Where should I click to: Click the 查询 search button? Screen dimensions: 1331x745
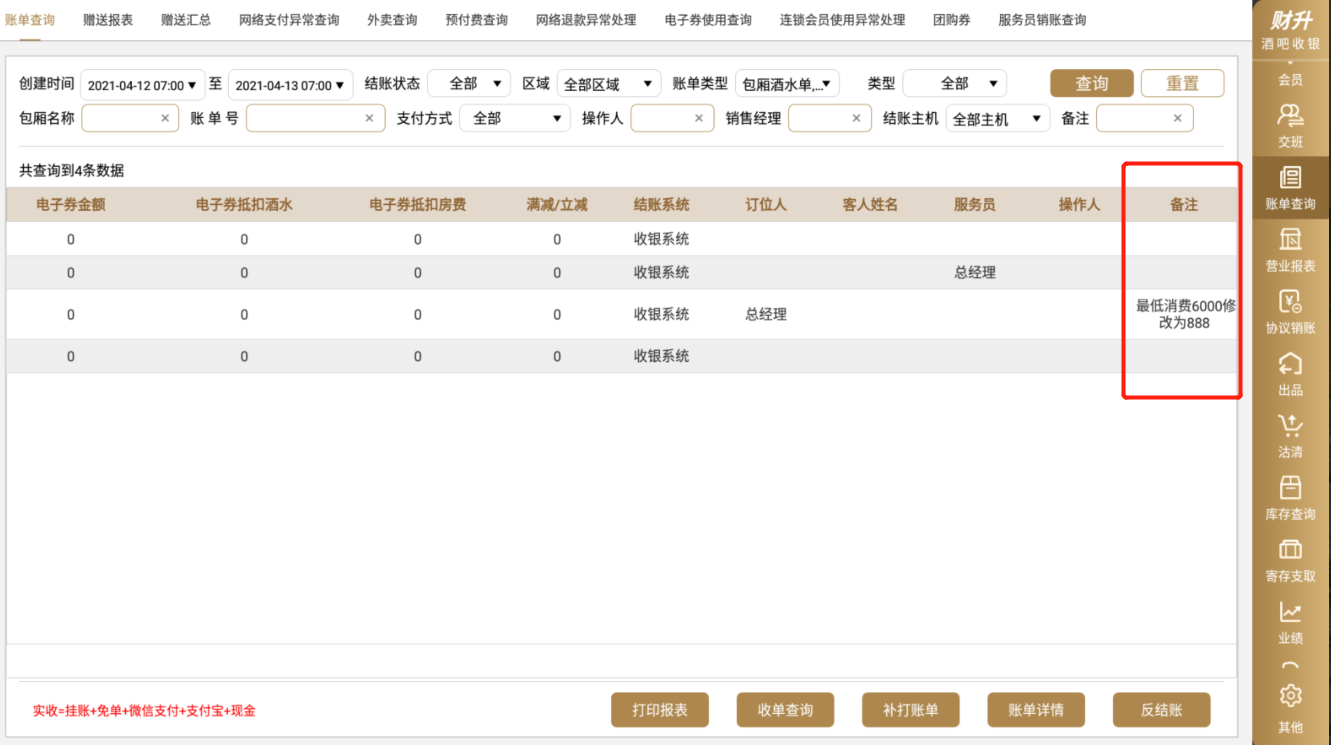pos(1092,83)
